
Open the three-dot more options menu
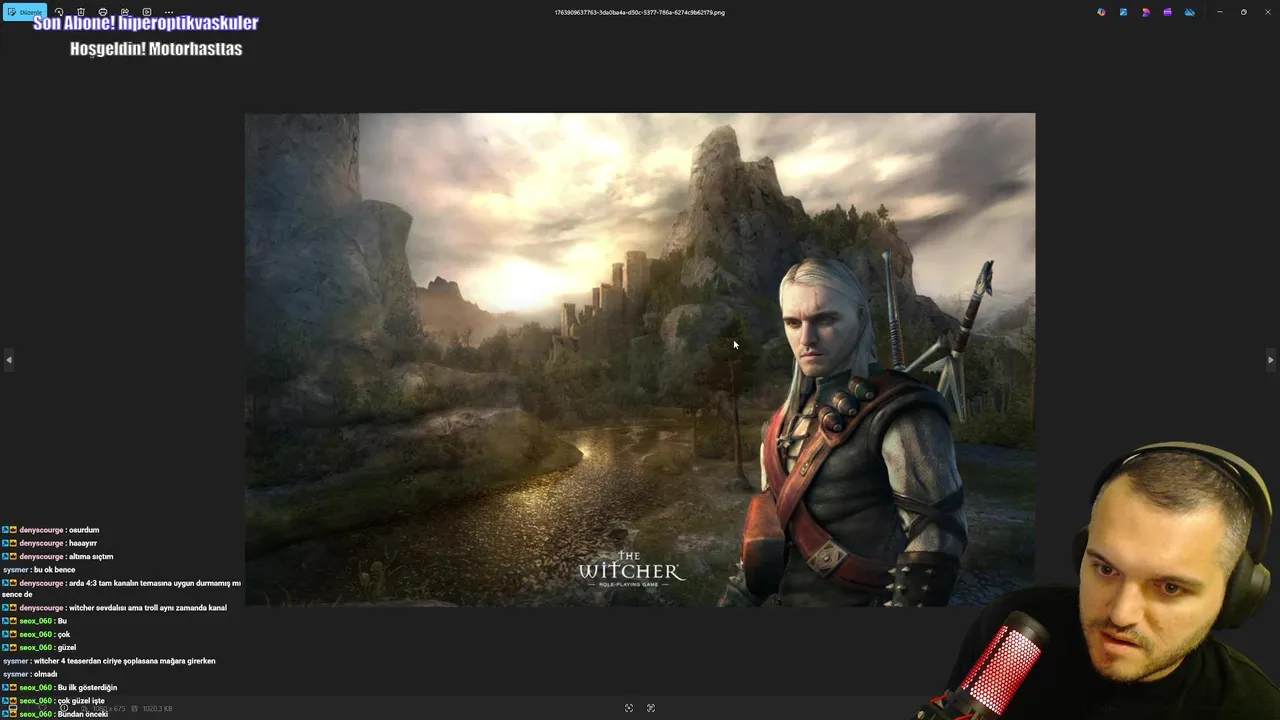click(169, 12)
